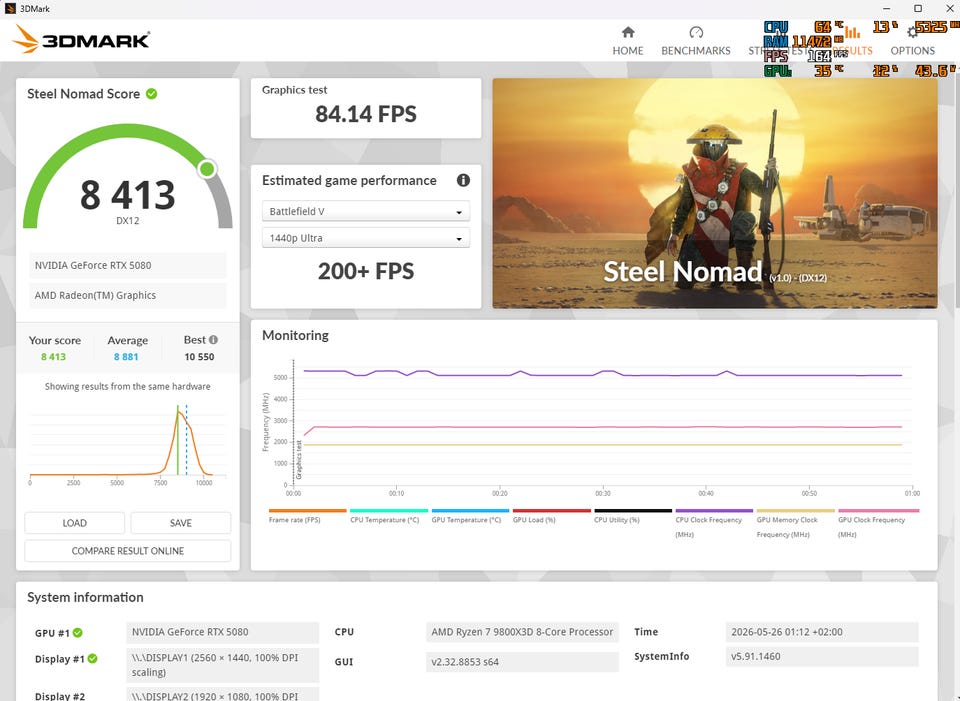Click NVIDIA GeForce RTX 5080 under the score
The width and height of the screenshot is (960, 701).
(127, 265)
